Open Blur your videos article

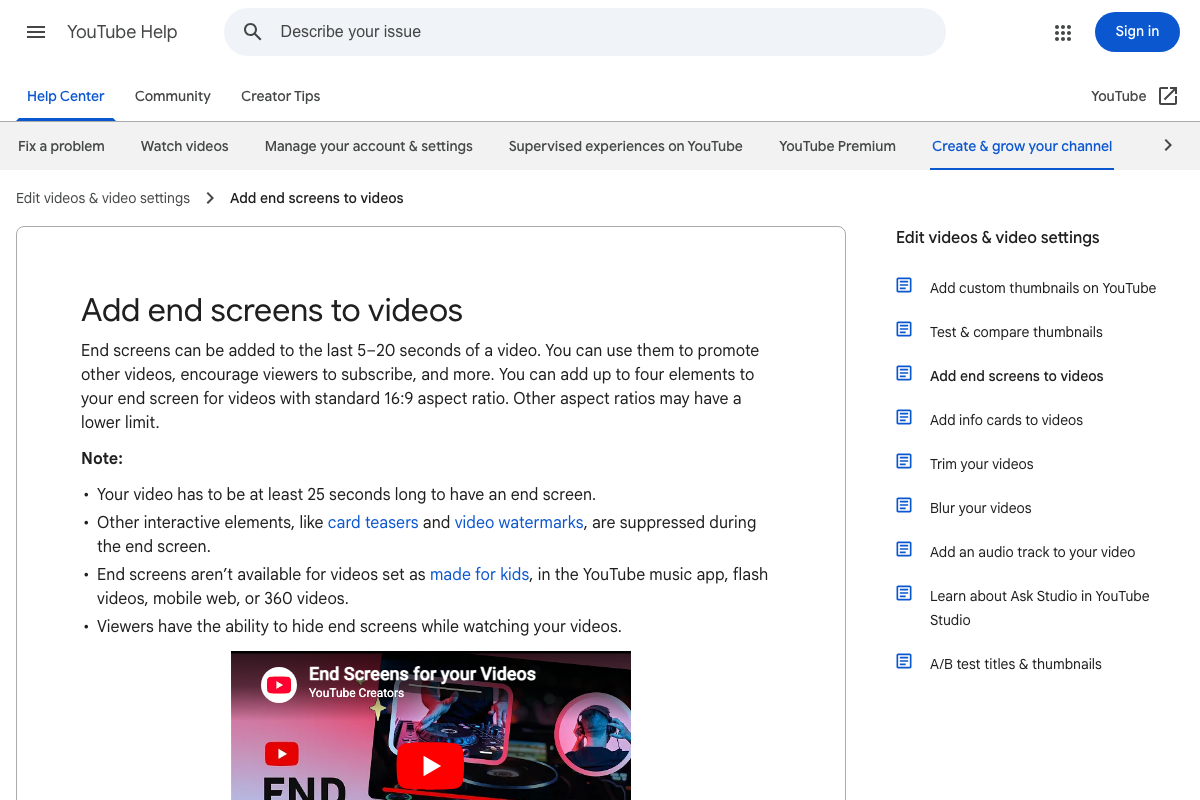981,508
